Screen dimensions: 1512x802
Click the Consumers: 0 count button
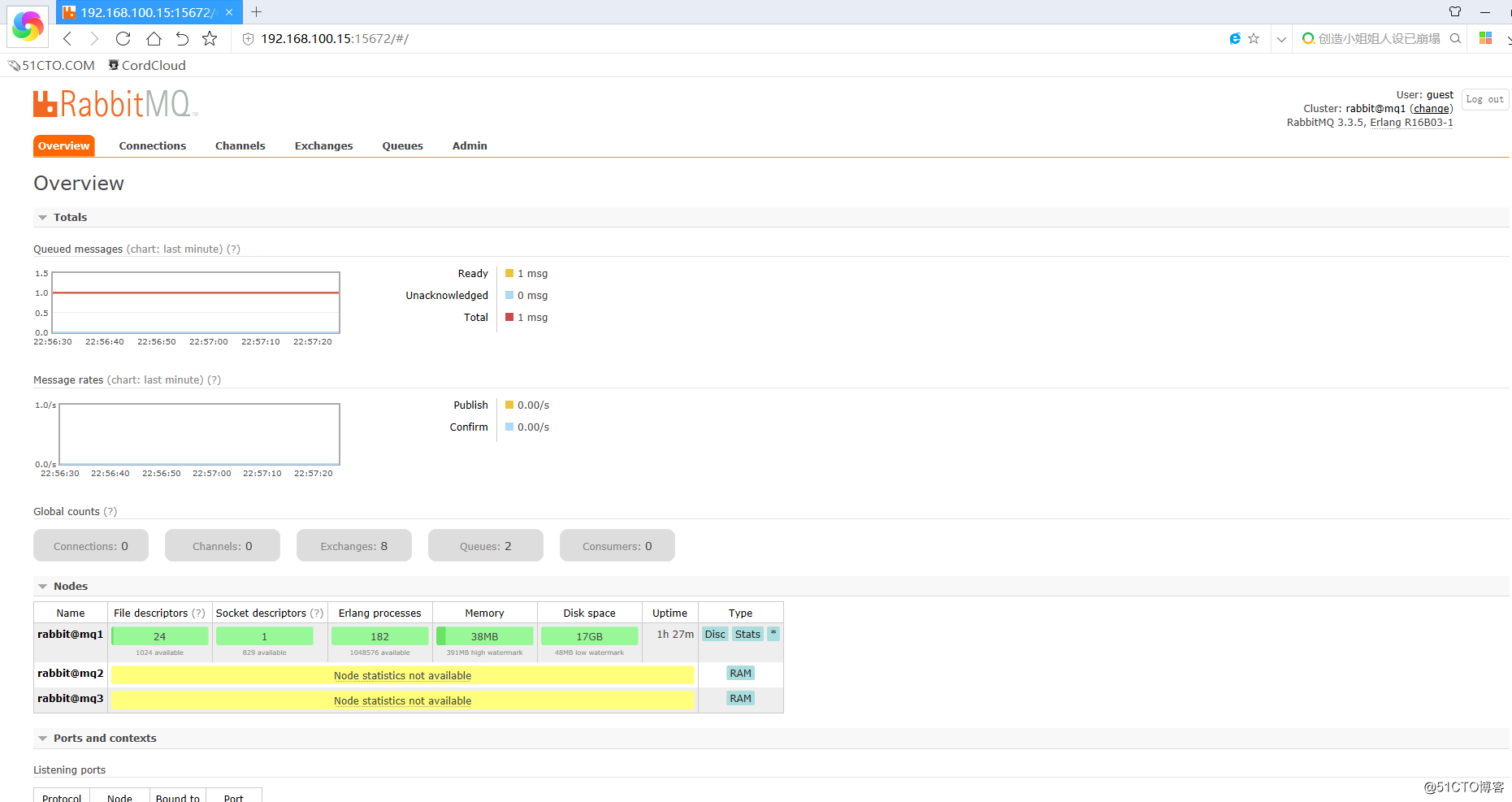(617, 545)
